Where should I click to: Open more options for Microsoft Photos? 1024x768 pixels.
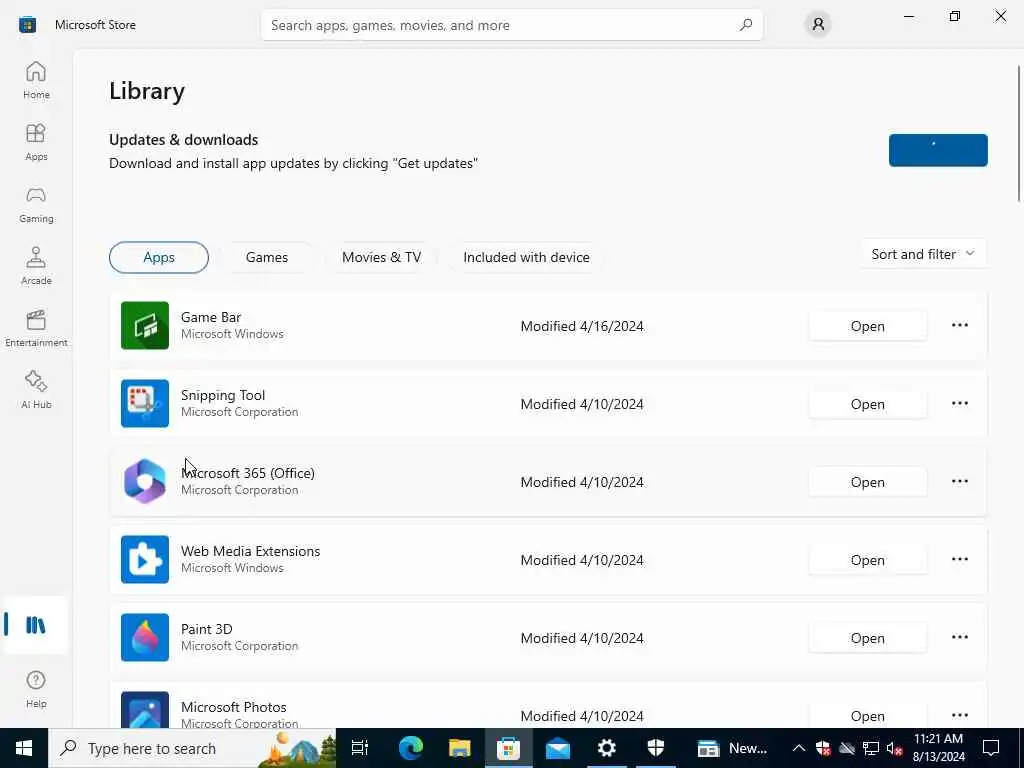click(960, 715)
